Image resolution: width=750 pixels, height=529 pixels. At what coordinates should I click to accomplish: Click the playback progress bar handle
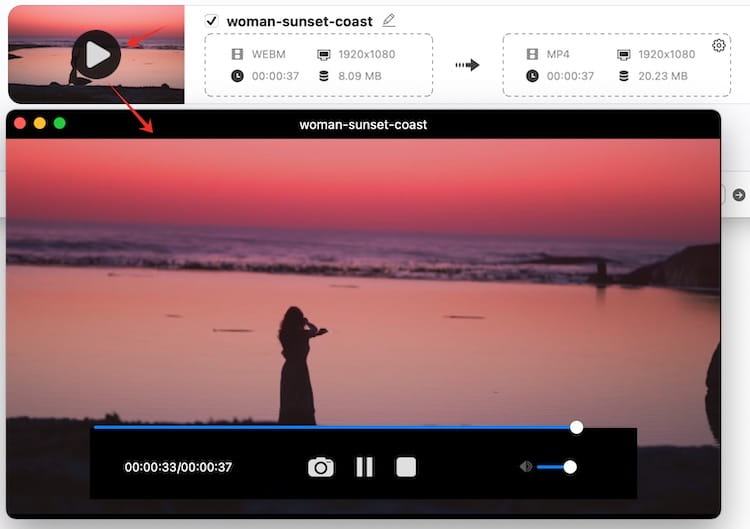pyautogui.click(x=576, y=427)
